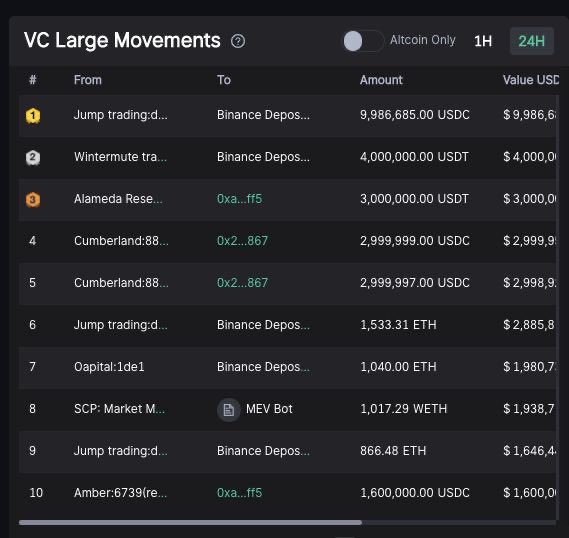Click USD value in SCP Market row

[529, 409]
